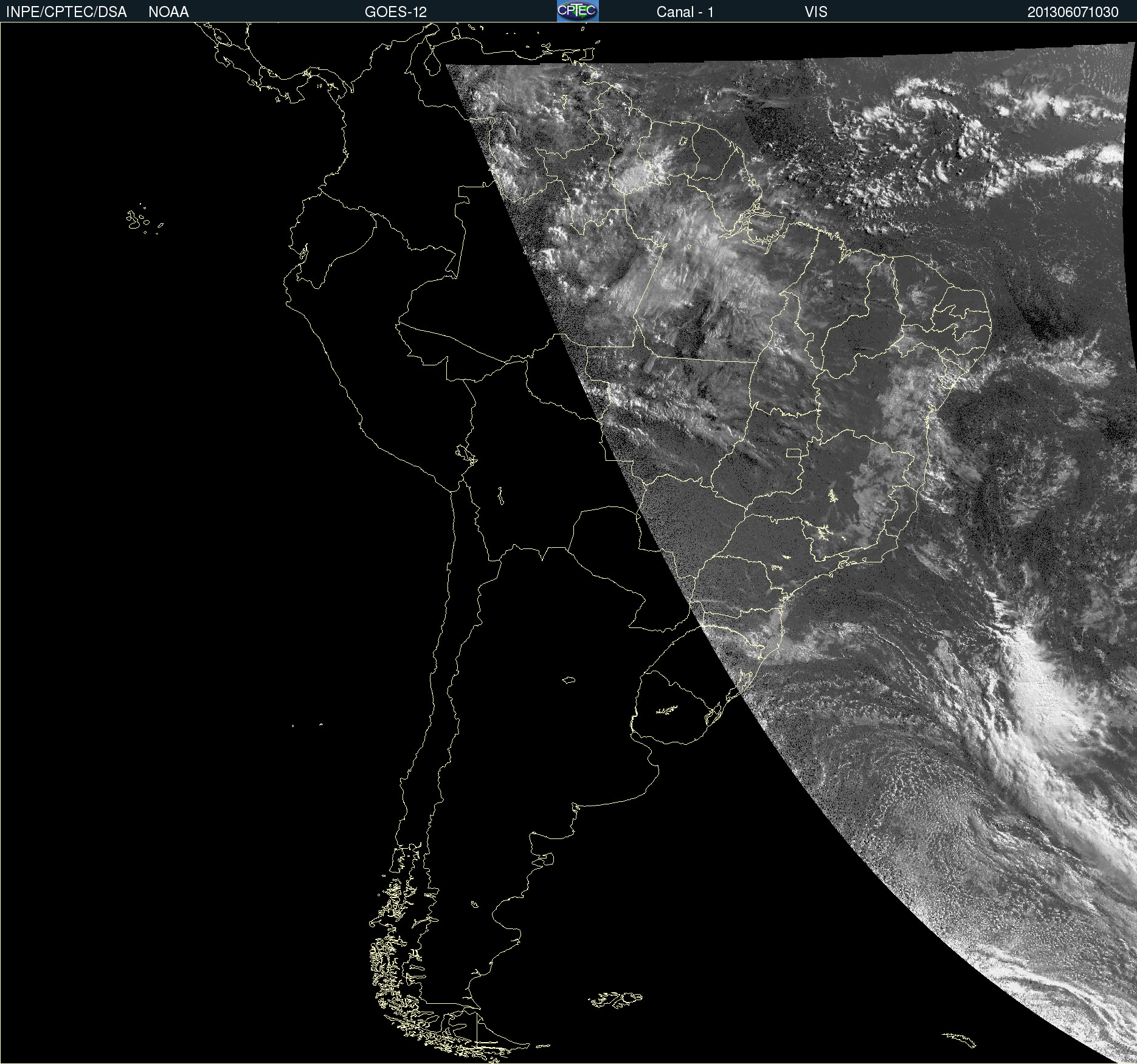Viewport: 1137px width, 1064px height.
Task: Click the 201306071030 timestamp
Action: pyautogui.click(x=1073, y=12)
